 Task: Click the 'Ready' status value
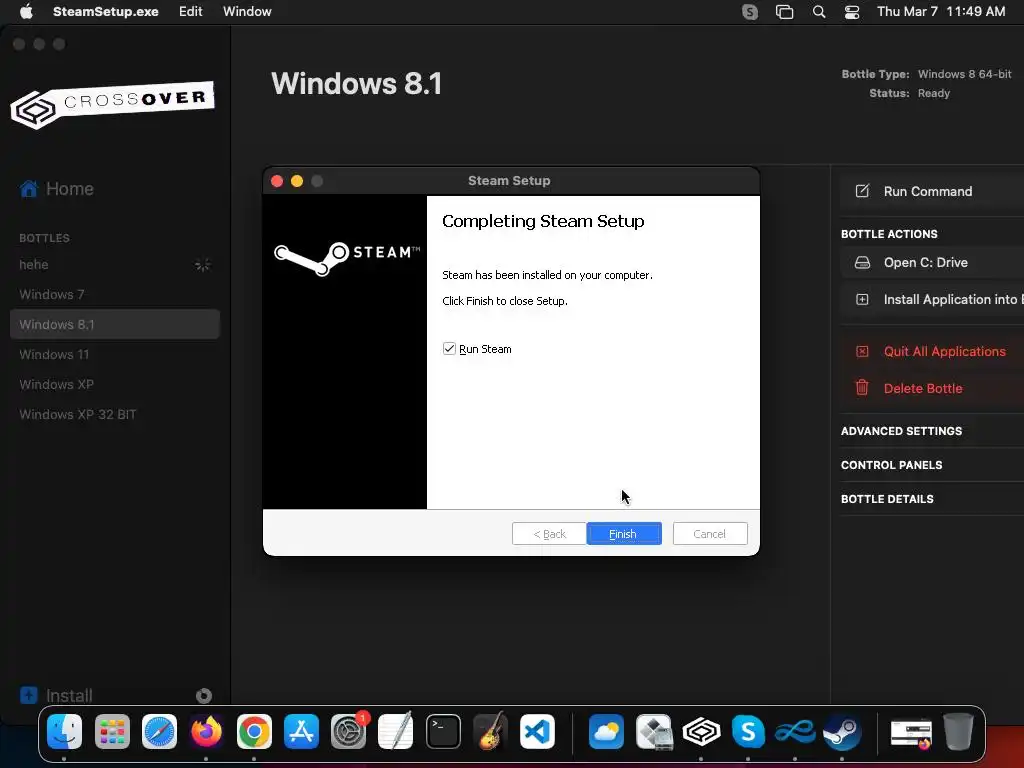(934, 93)
